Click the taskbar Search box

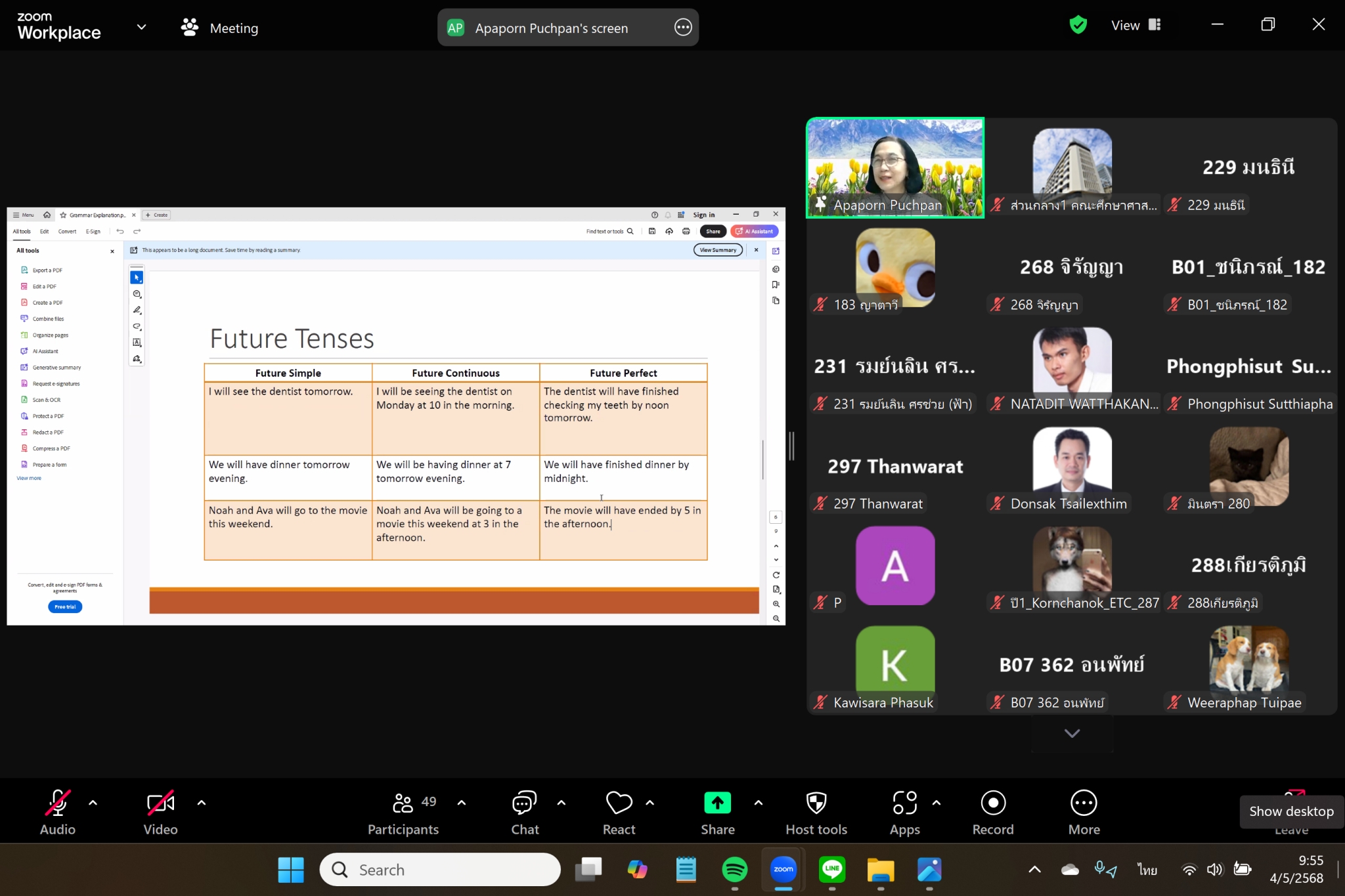[x=440, y=870]
